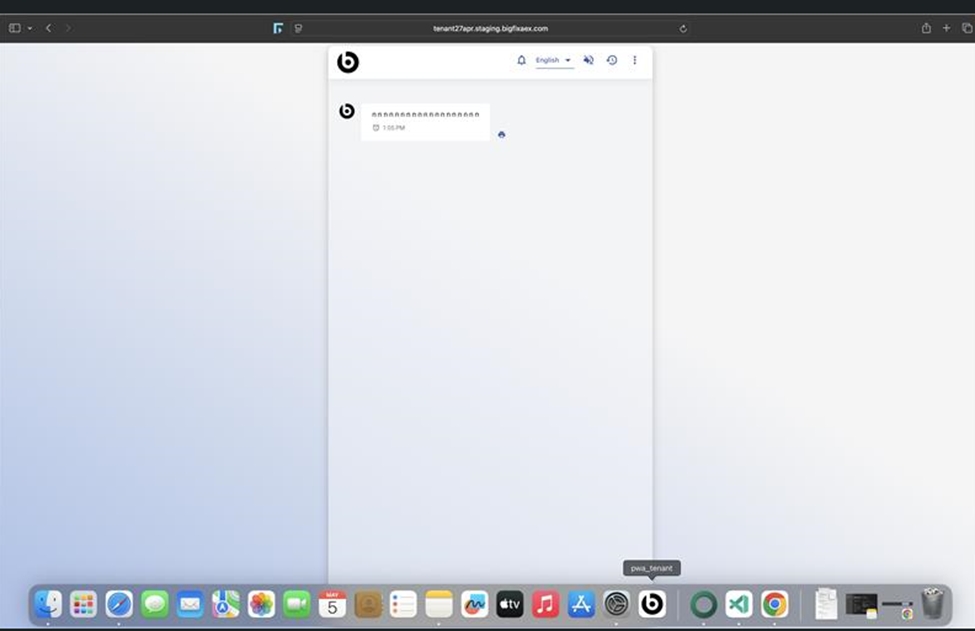Click the tenant27apr.staging address bar

(x=491, y=28)
